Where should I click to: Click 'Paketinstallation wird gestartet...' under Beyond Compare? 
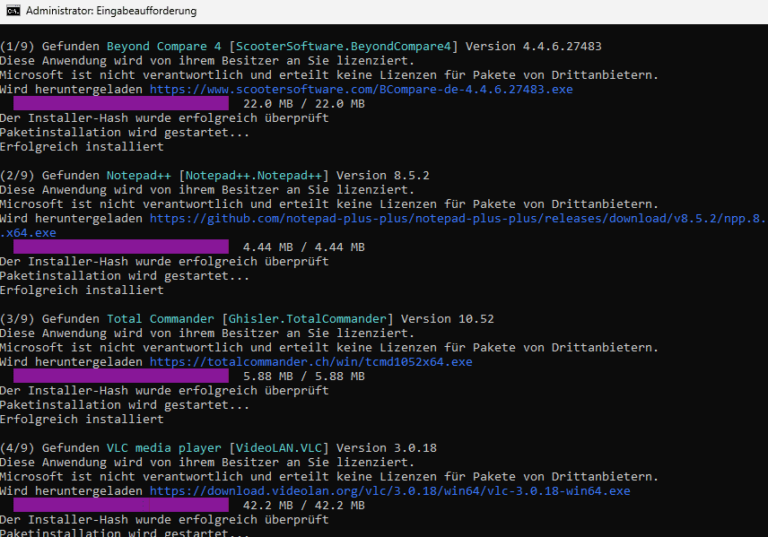point(124,133)
